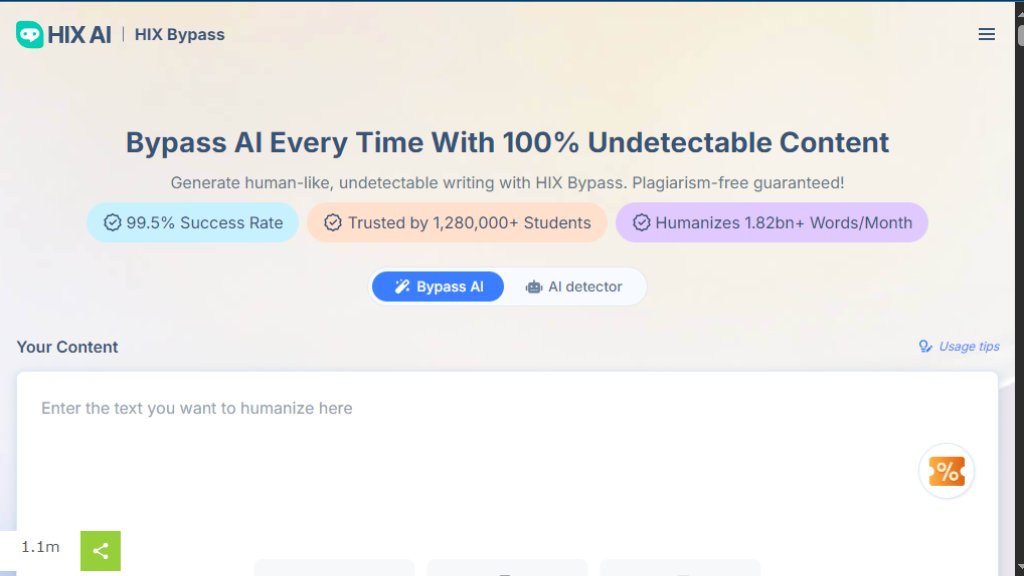Image resolution: width=1024 pixels, height=576 pixels.
Task: Click the Humanizes 1.82bn+ Words/Month badge
Action: click(771, 223)
